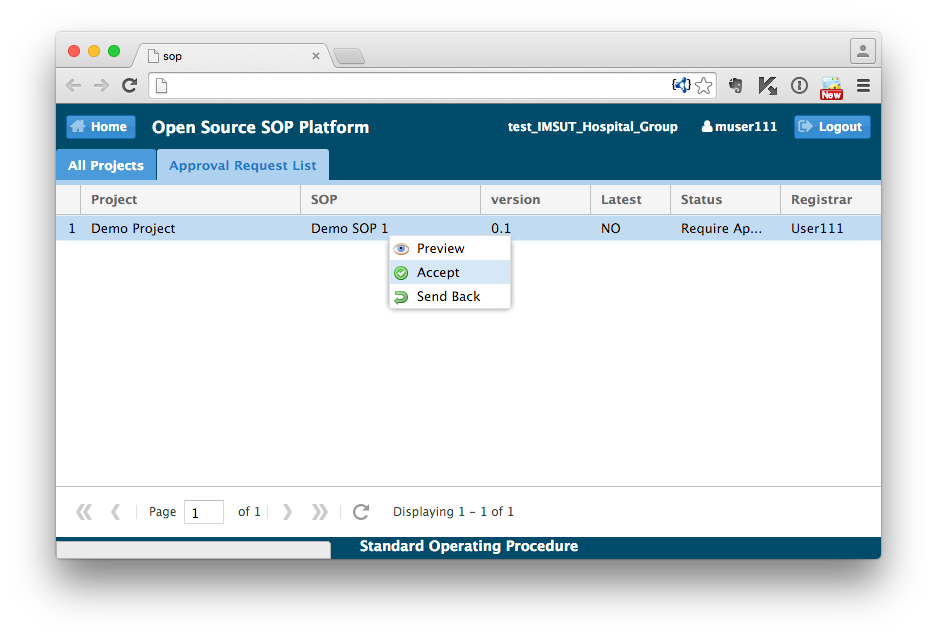Switch to the All Projects tab

[x=106, y=165]
